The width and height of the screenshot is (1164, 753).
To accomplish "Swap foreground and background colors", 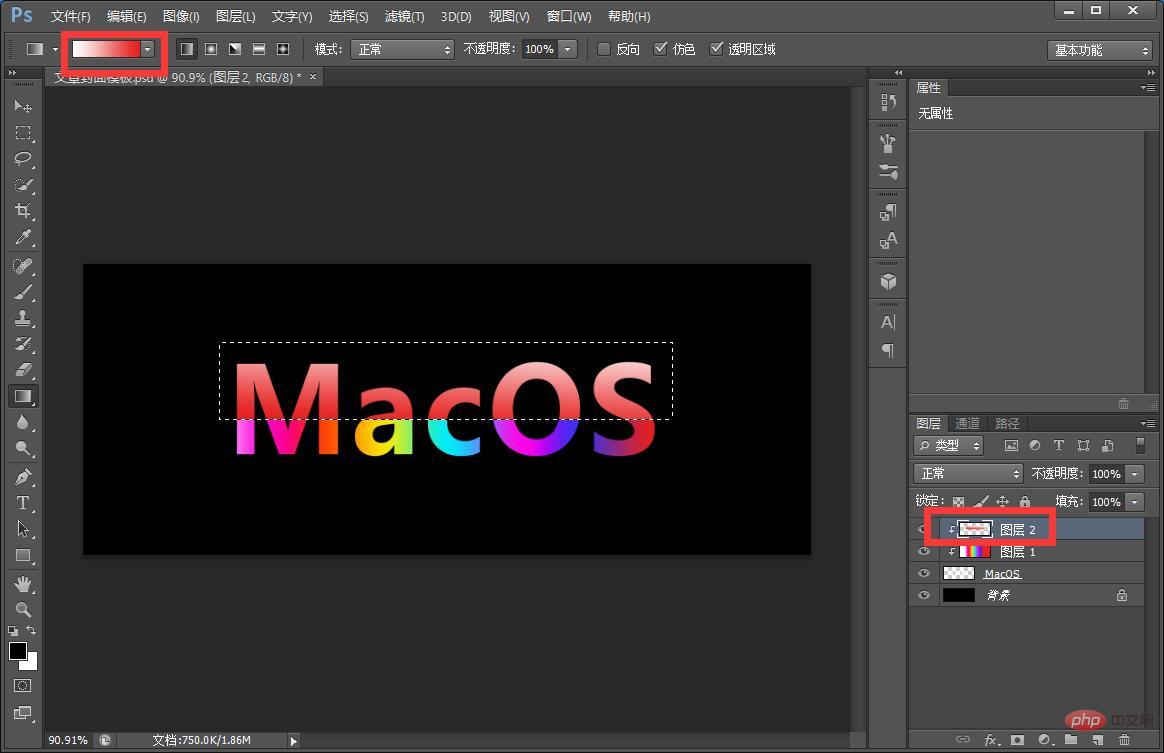I will point(31,630).
